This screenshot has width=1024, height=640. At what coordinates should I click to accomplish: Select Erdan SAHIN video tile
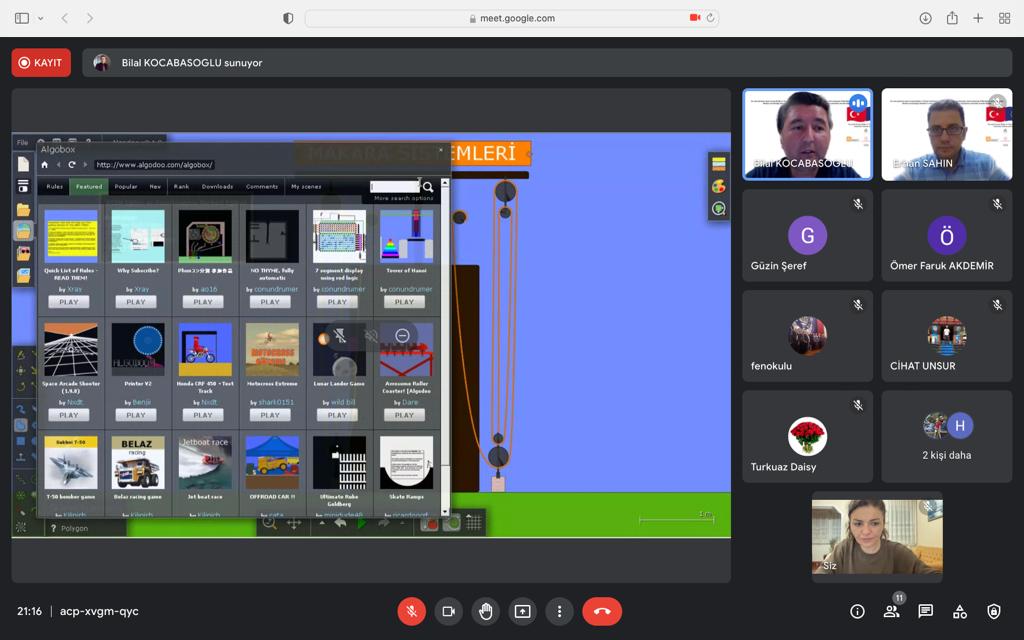pyautogui.click(x=946, y=135)
